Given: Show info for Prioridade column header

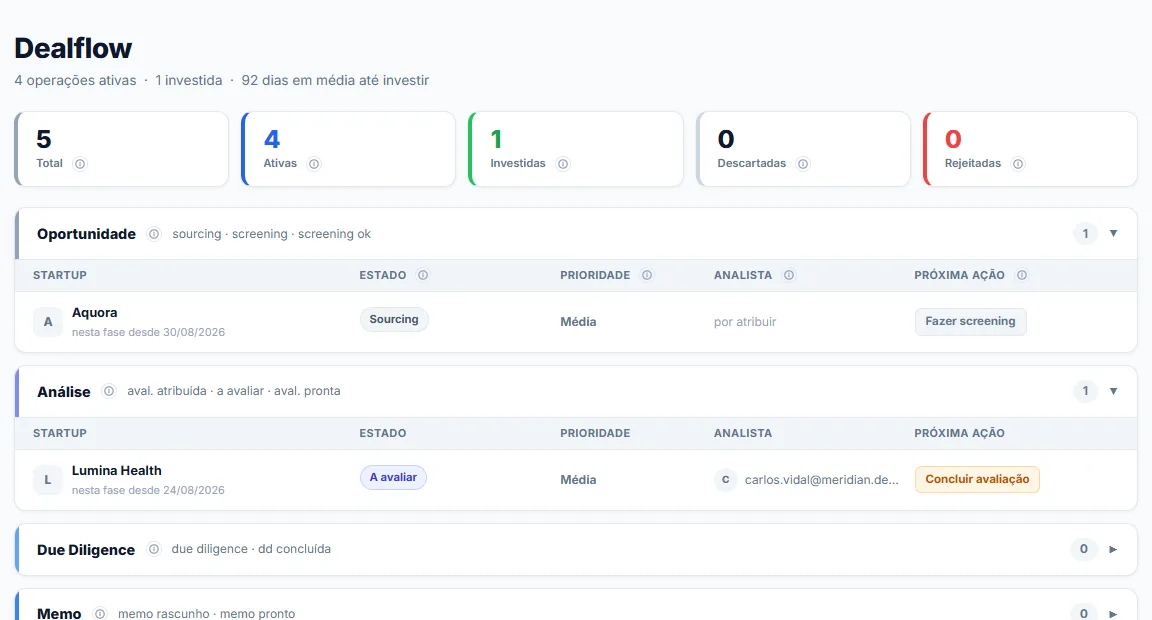Looking at the screenshot, I should tap(647, 275).
